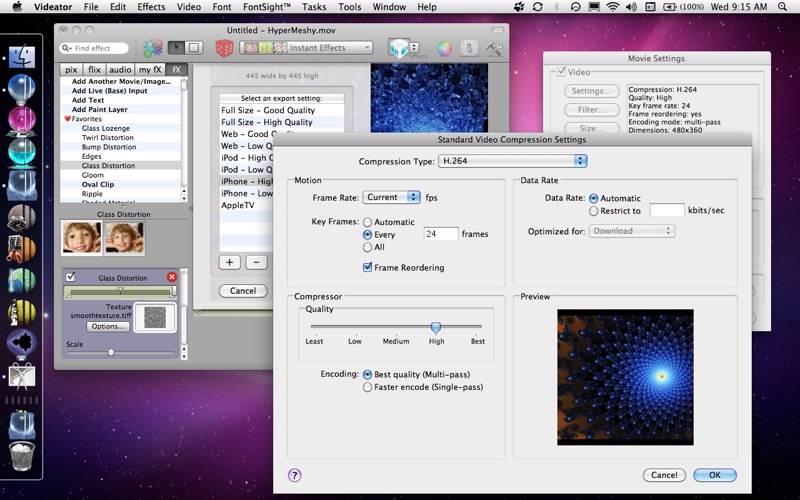Open the Trash in the Dock
The image size is (800, 500).
[22, 456]
